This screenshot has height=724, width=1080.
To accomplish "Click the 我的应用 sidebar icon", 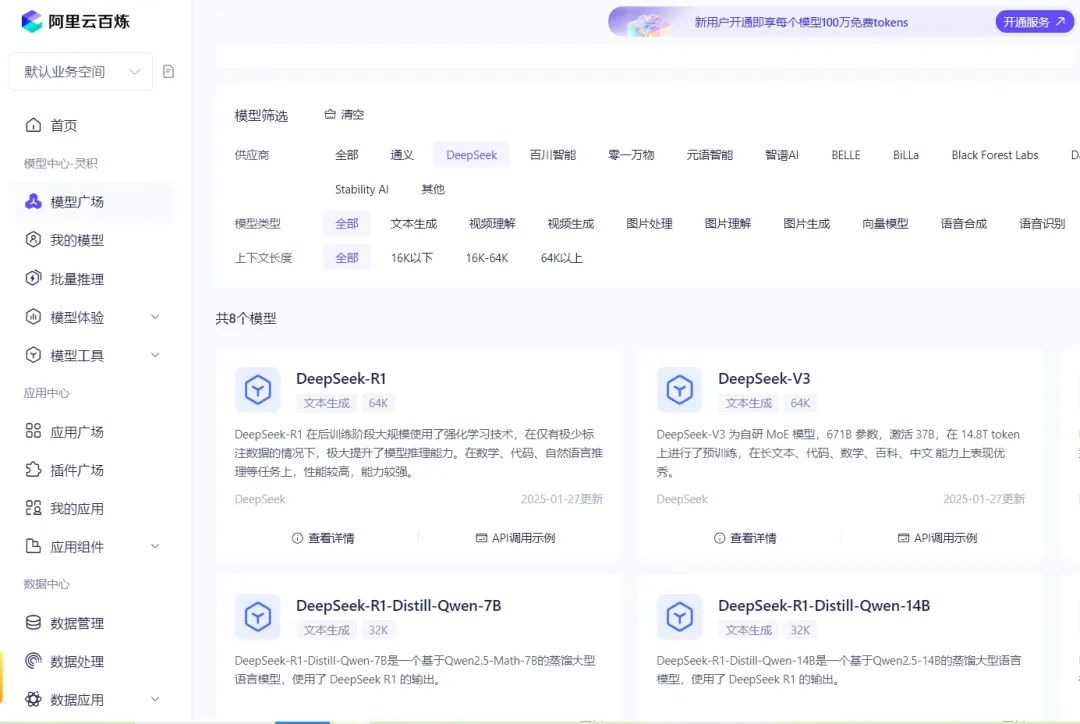I will [x=33, y=508].
